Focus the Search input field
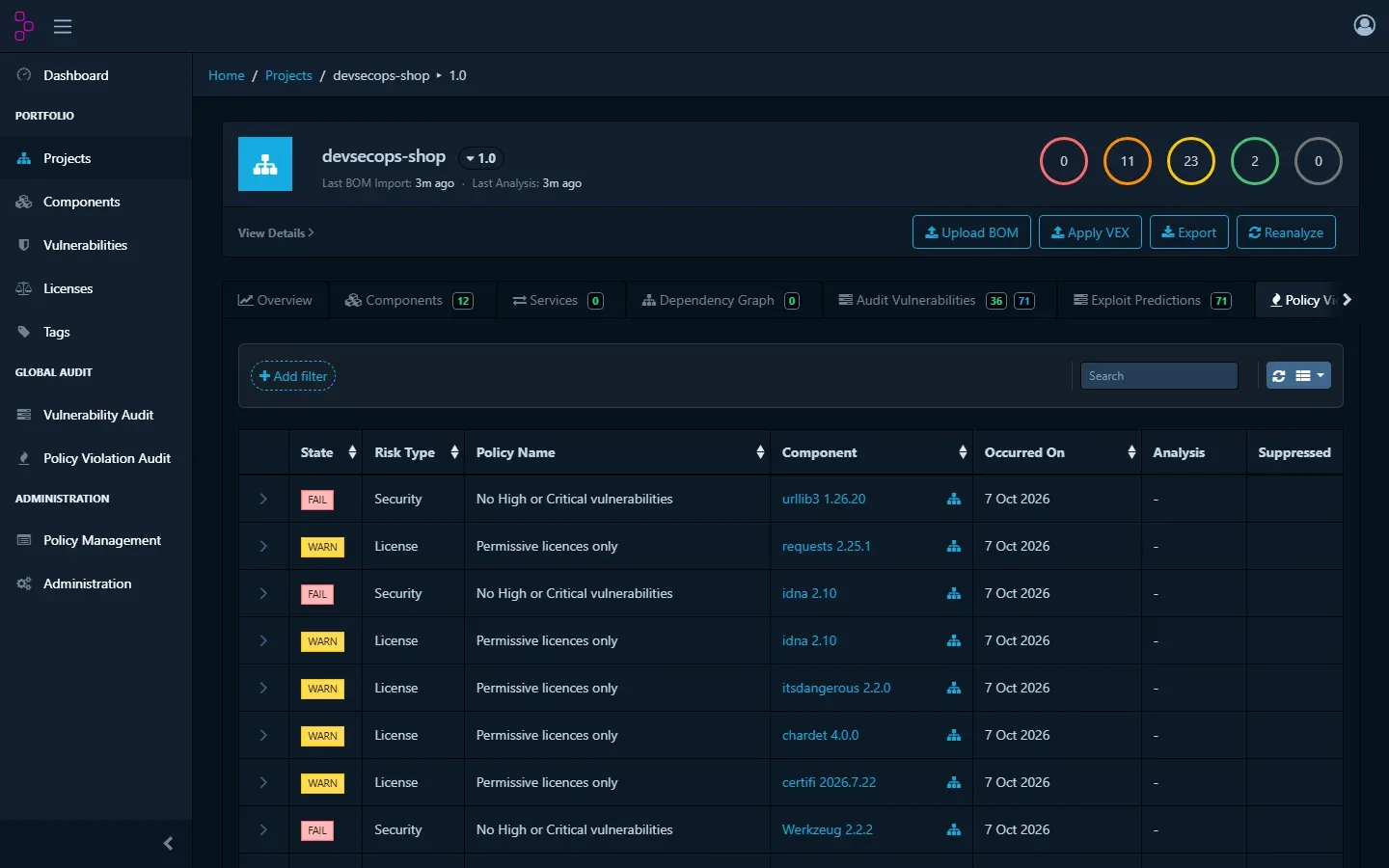This screenshot has width=1389, height=868. [1158, 376]
